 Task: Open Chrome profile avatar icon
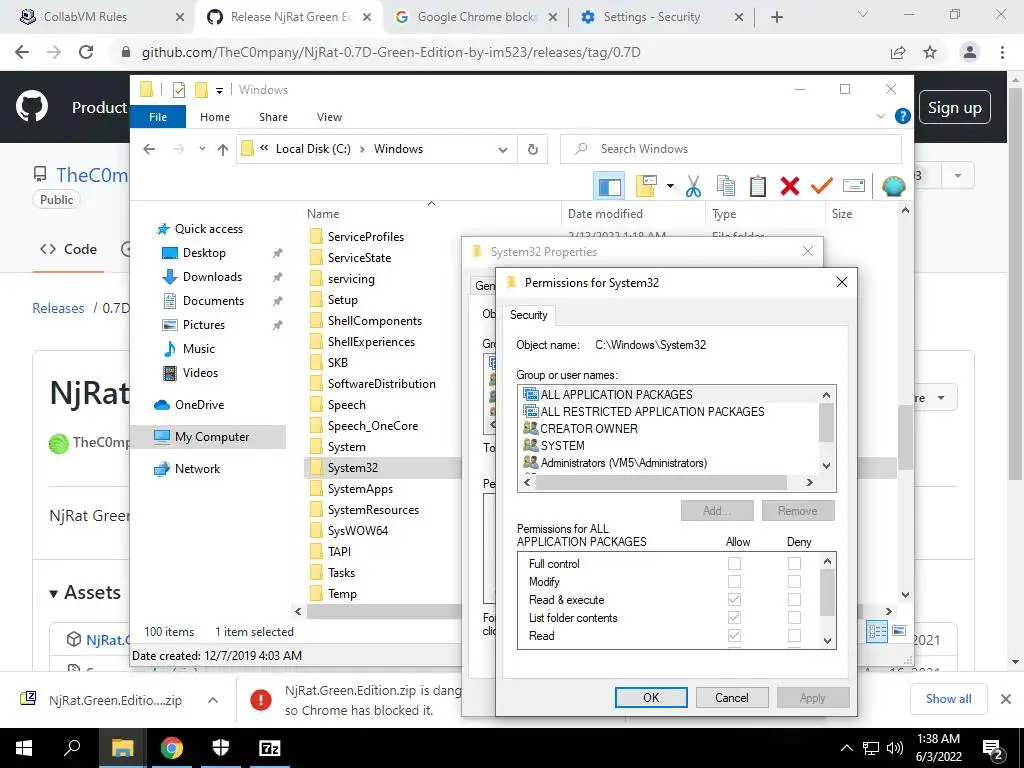pos(970,52)
